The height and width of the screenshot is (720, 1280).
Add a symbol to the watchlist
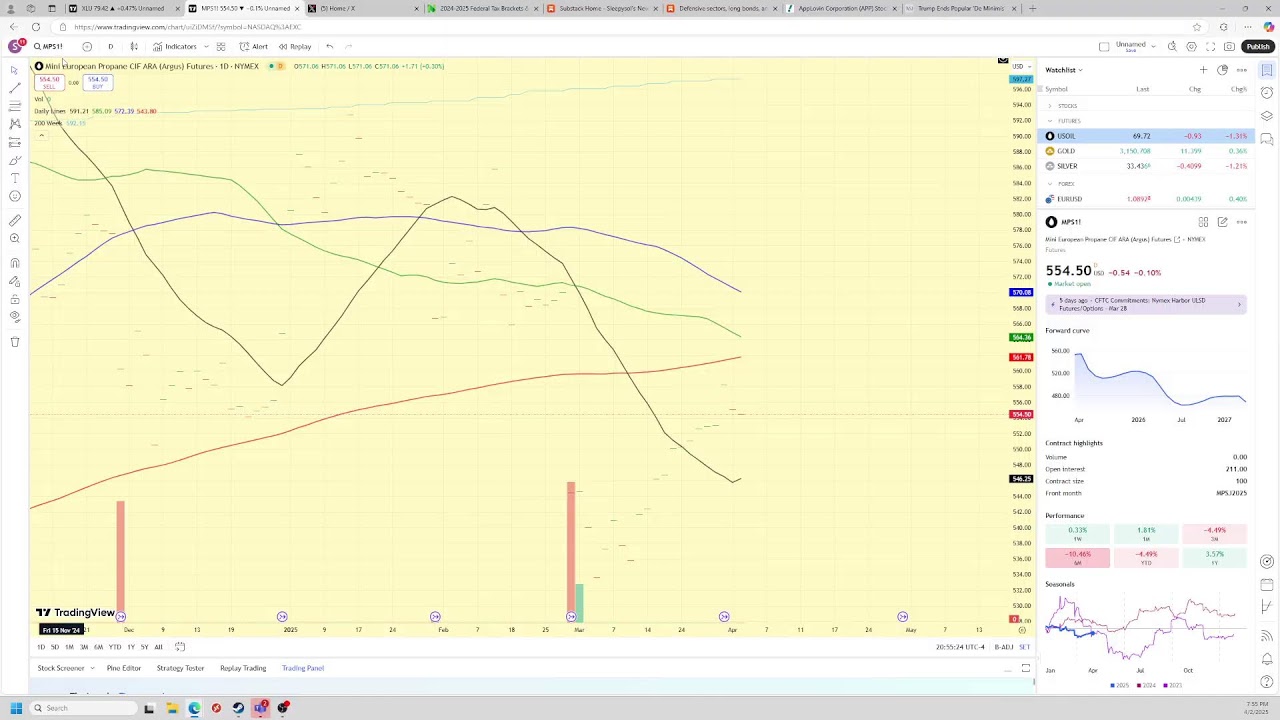(x=1203, y=70)
